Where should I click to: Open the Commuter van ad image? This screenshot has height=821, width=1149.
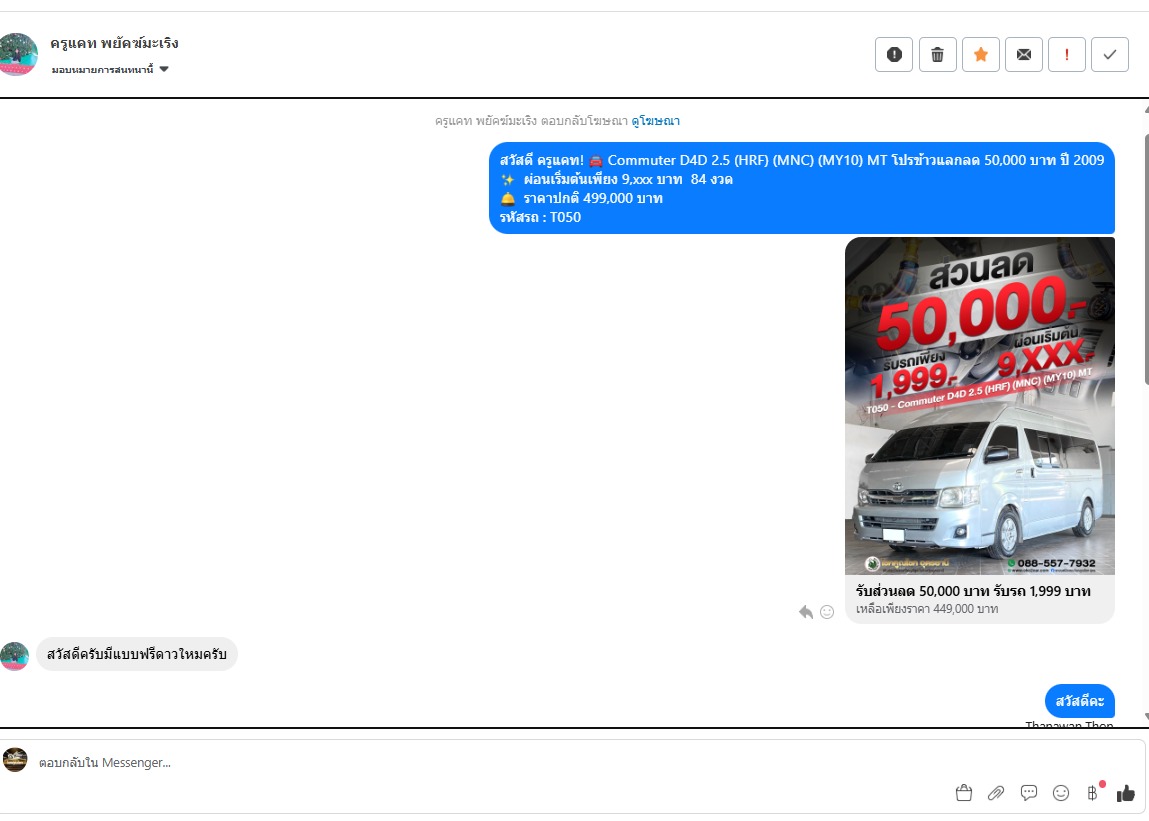pos(980,406)
